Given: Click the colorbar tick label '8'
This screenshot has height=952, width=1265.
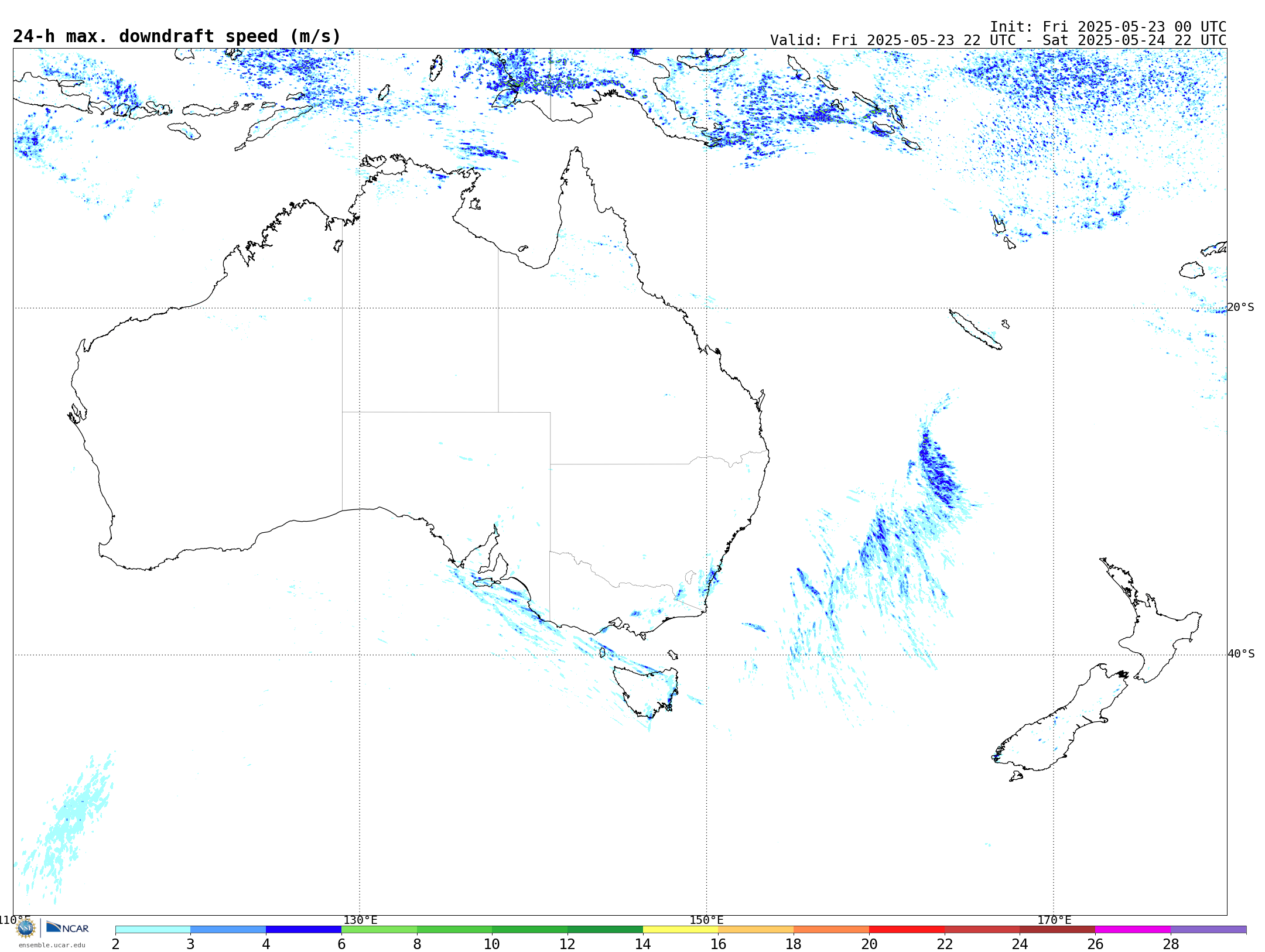Looking at the screenshot, I should coord(417,944).
